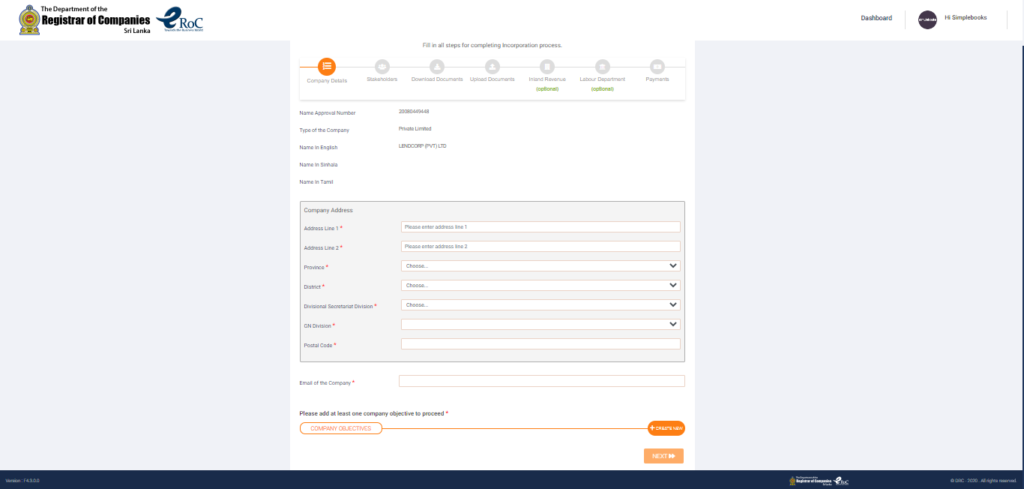Click the Private Limited company type text
The image size is (1024, 489).
click(x=415, y=129)
